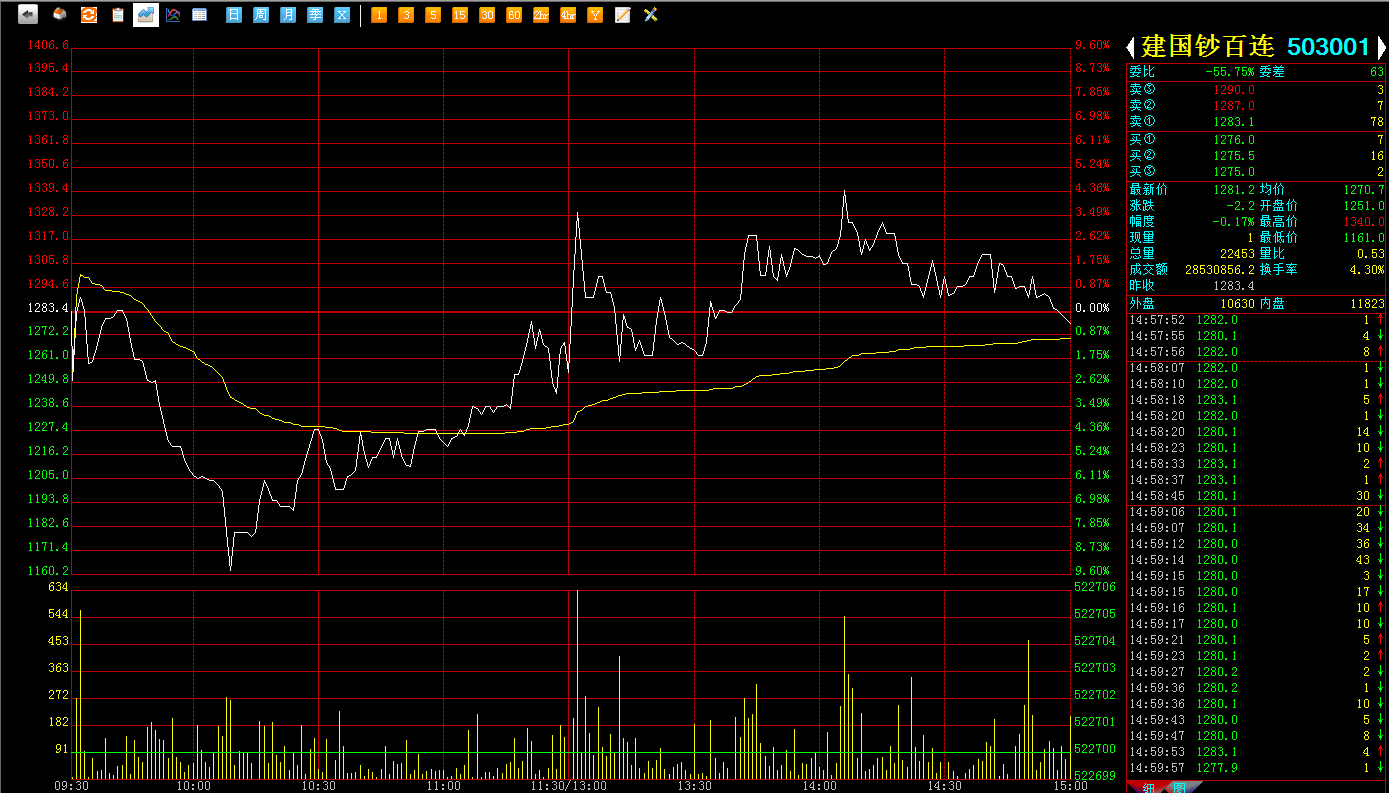Click the 卖① price 1283.1
Viewport: 1389px width, 793px height.
[1233, 122]
